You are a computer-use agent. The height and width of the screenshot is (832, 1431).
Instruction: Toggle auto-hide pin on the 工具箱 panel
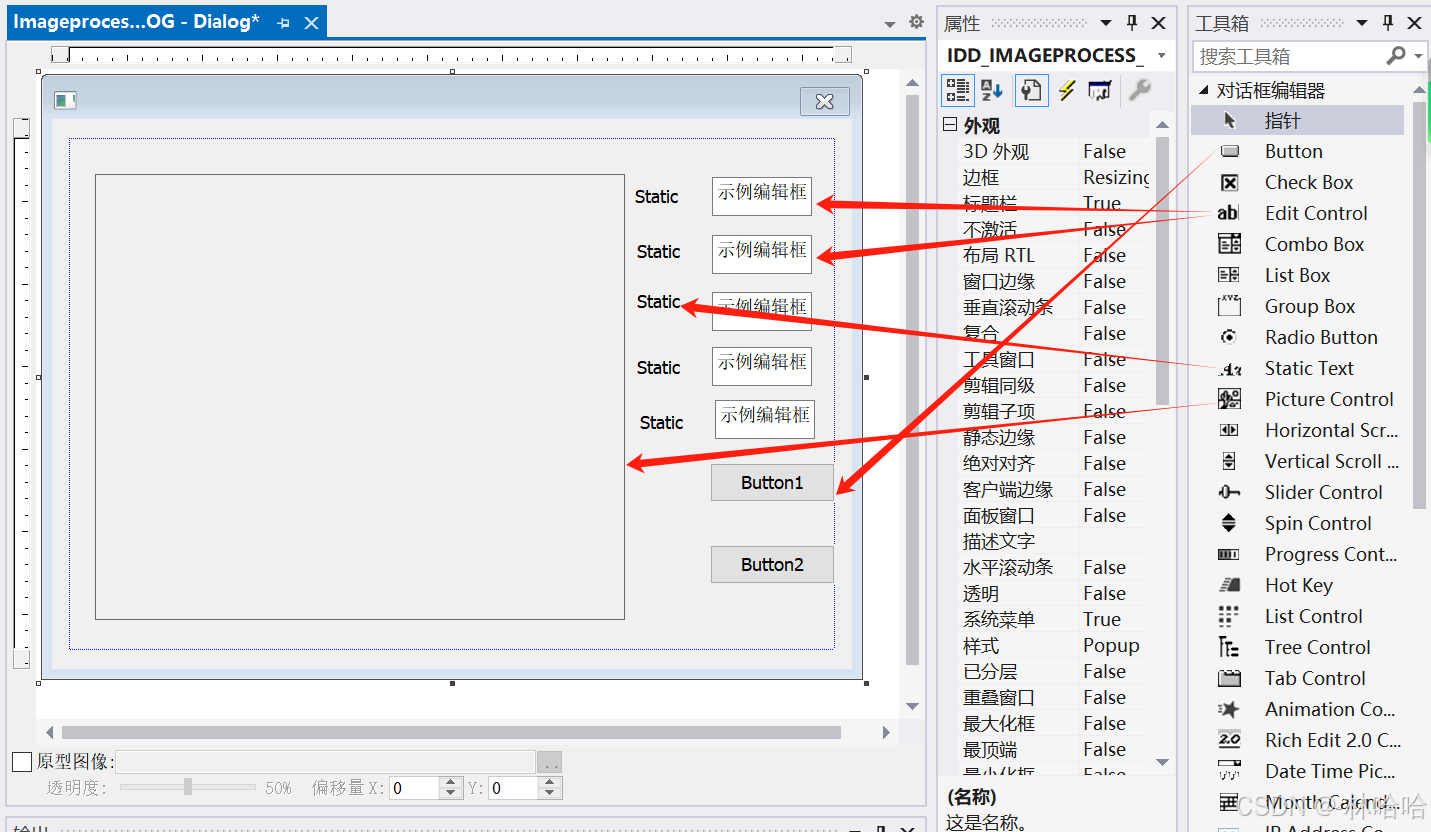coord(1389,21)
